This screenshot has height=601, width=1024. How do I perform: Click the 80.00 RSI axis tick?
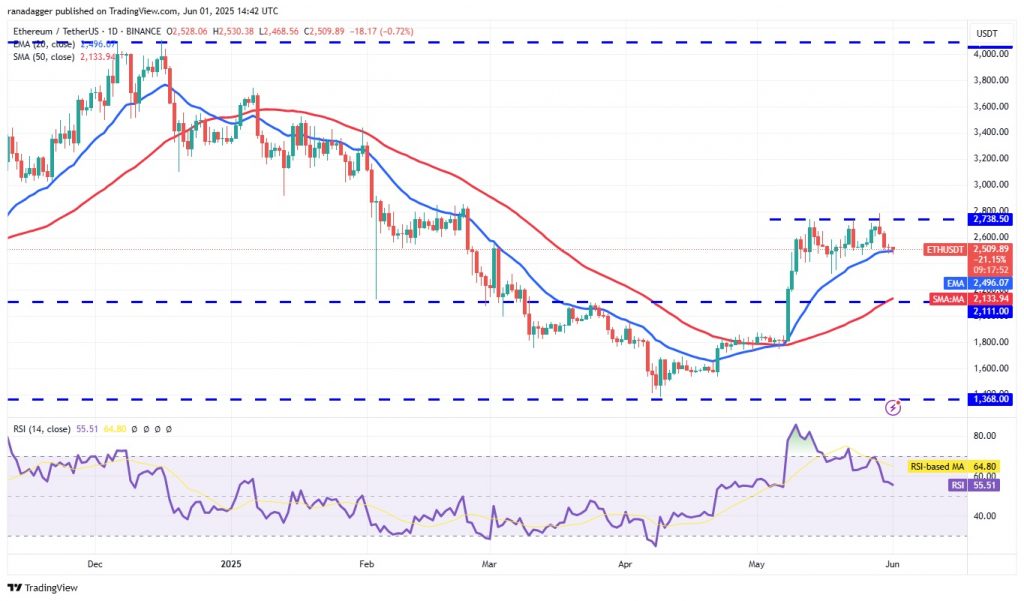click(985, 436)
